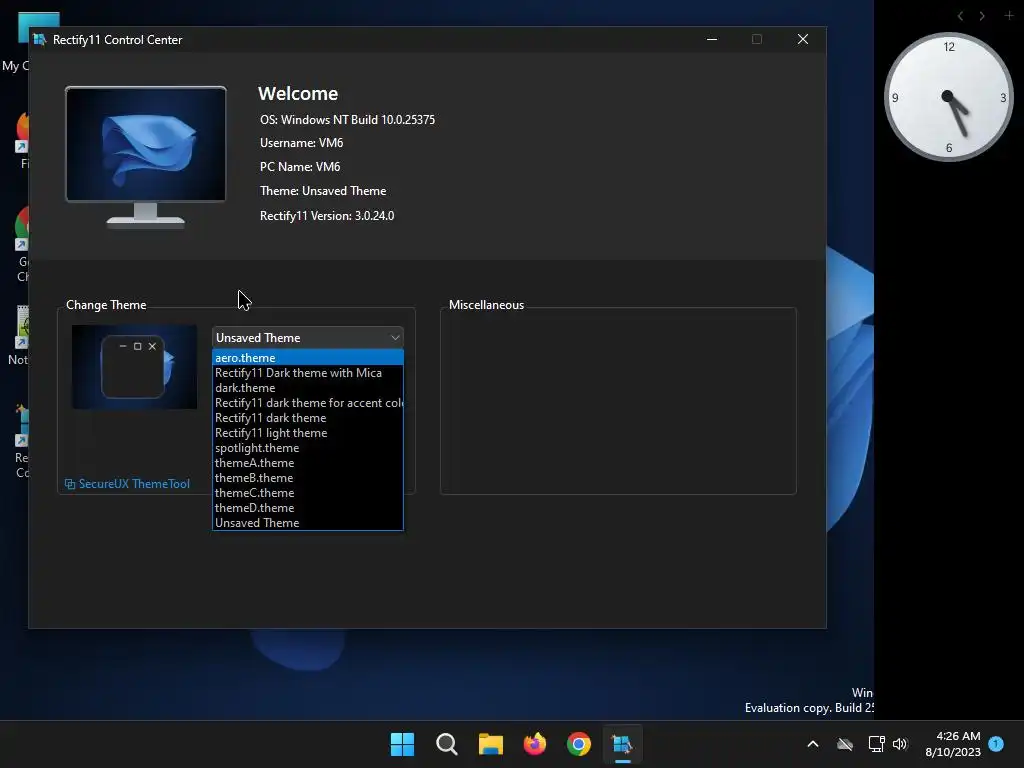This screenshot has width=1024, height=768.
Task: Add a widget with the plus button
Action: (x=1009, y=15)
